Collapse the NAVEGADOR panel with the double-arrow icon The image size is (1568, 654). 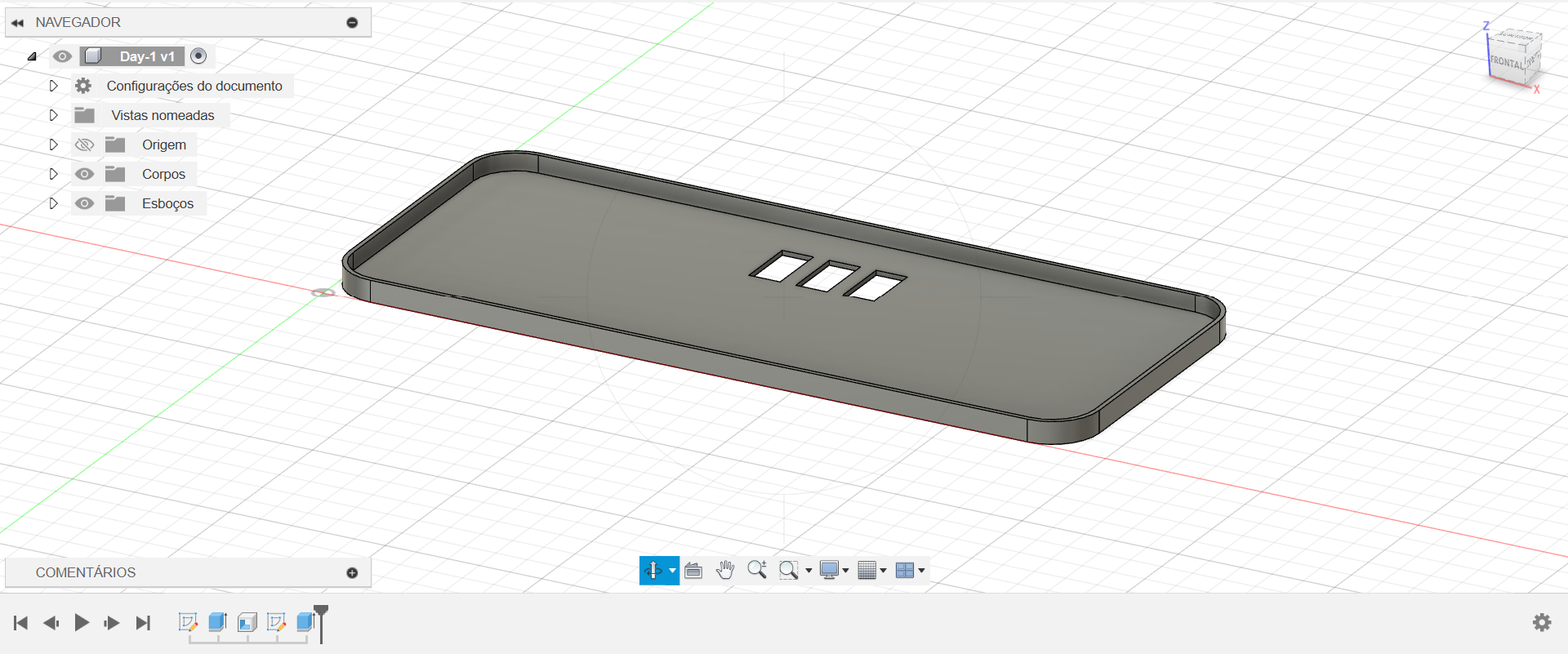pyautogui.click(x=17, y=23)
